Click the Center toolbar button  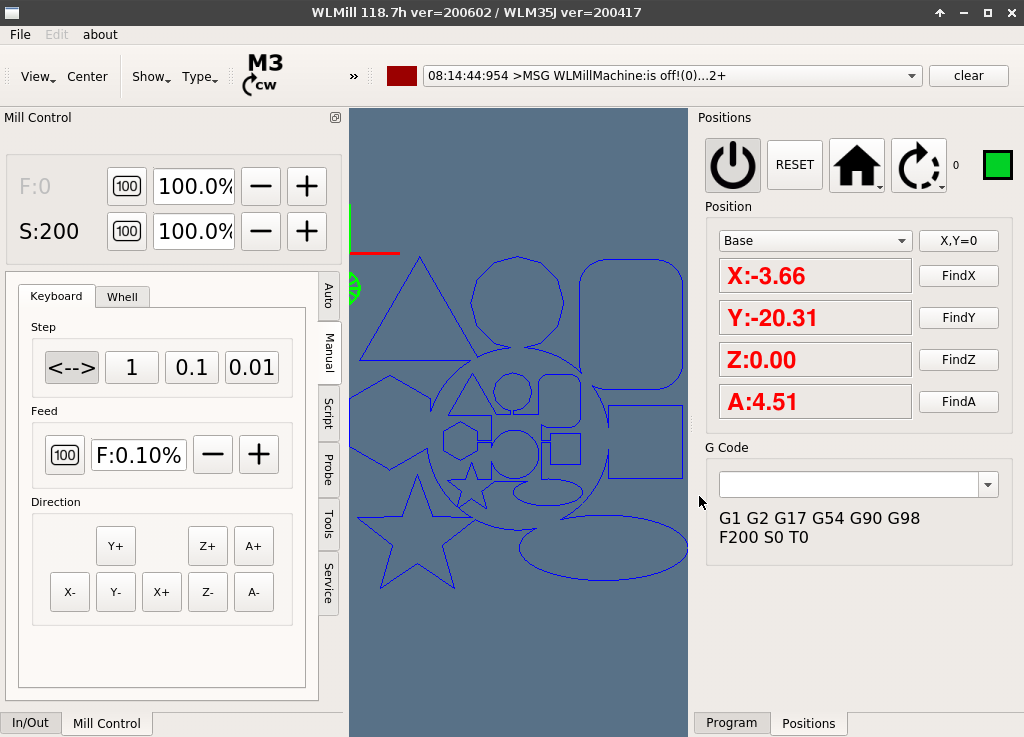click(x=88, y=76)
